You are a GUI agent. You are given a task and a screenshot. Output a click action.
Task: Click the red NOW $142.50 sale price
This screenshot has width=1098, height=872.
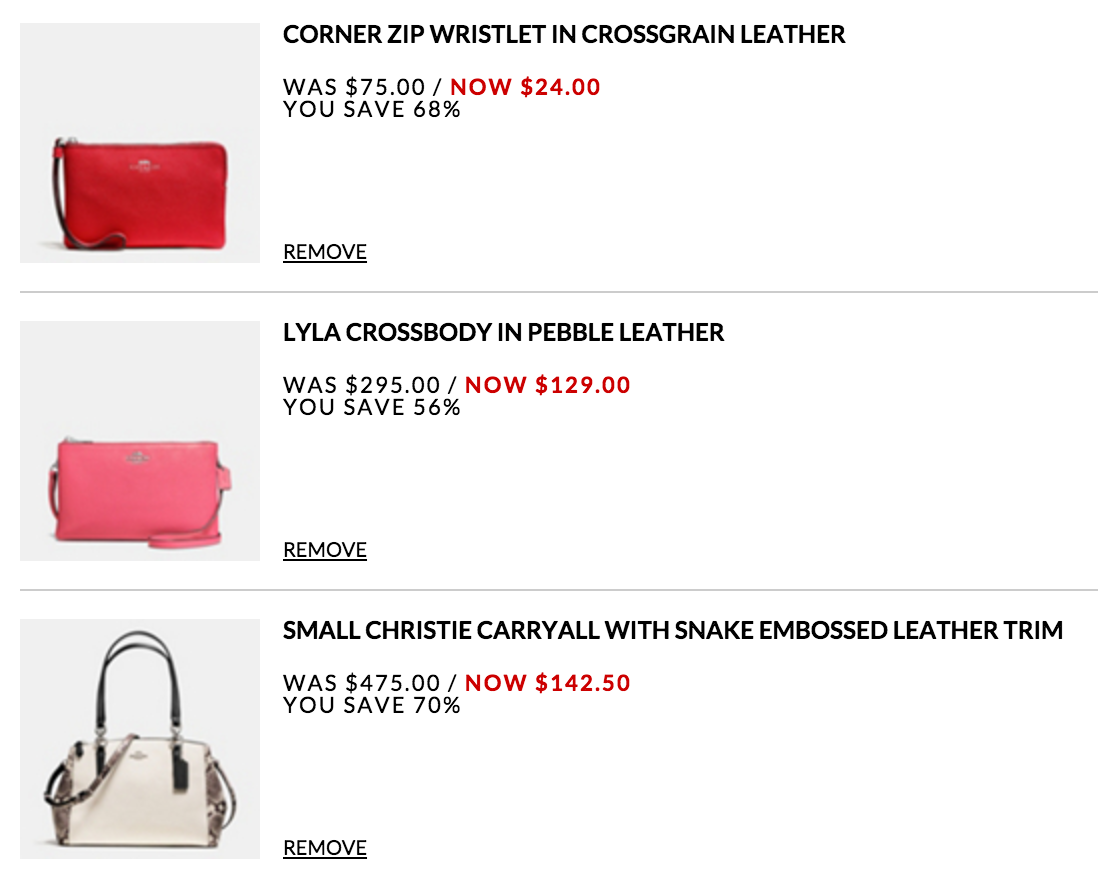point(548,683)
